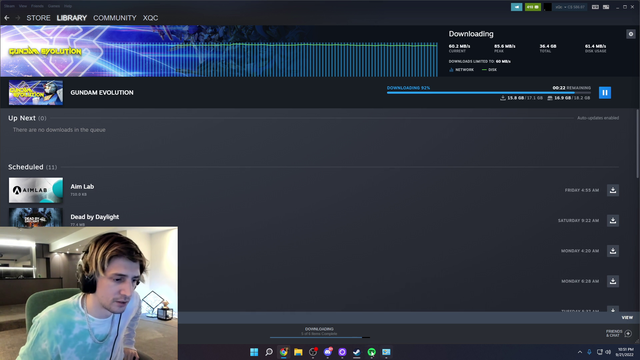Switch to the COMMUNITY tab

click(115, 18)
